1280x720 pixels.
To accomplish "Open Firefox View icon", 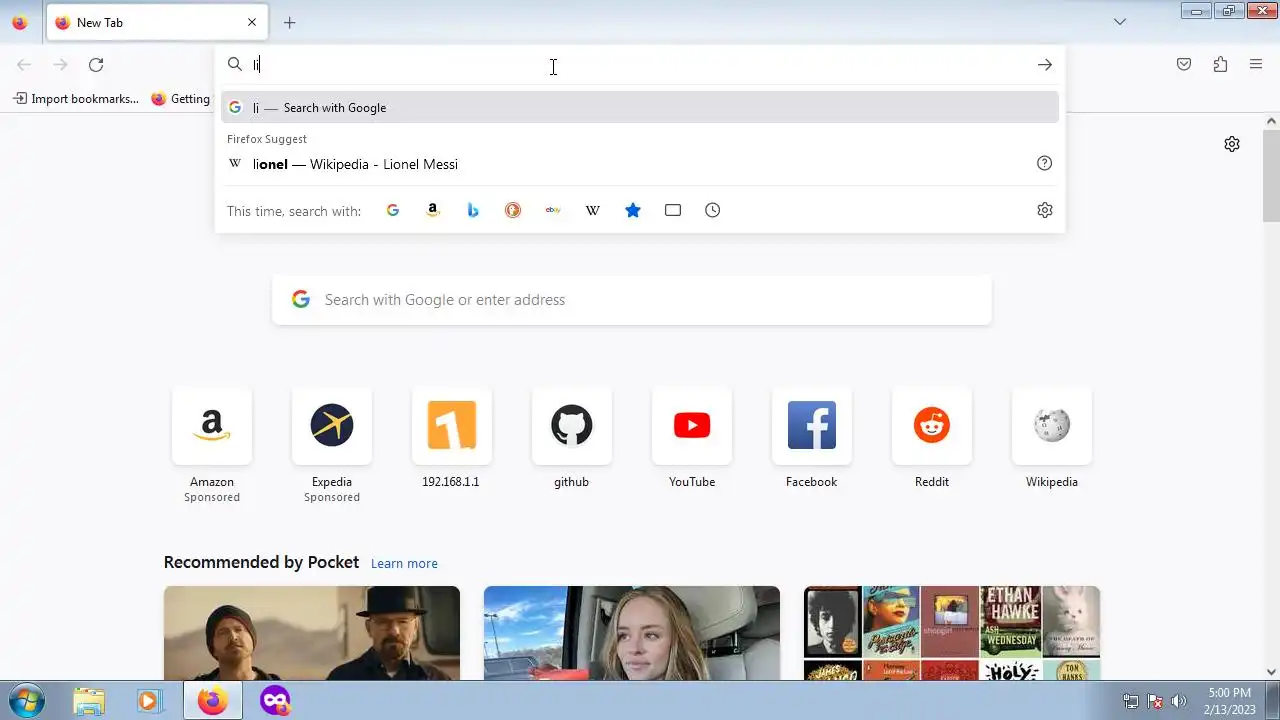I will (x=20, y=22).
